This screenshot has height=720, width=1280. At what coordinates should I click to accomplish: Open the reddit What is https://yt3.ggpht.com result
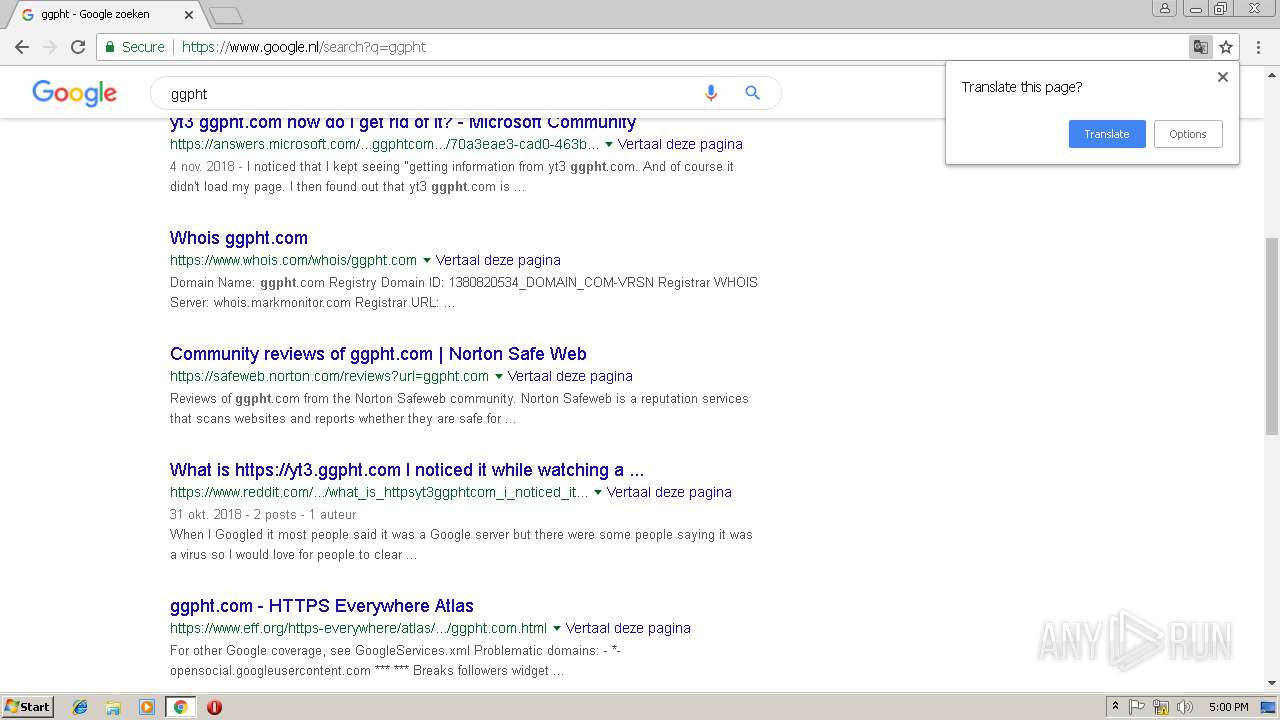[x=407, y=470]
